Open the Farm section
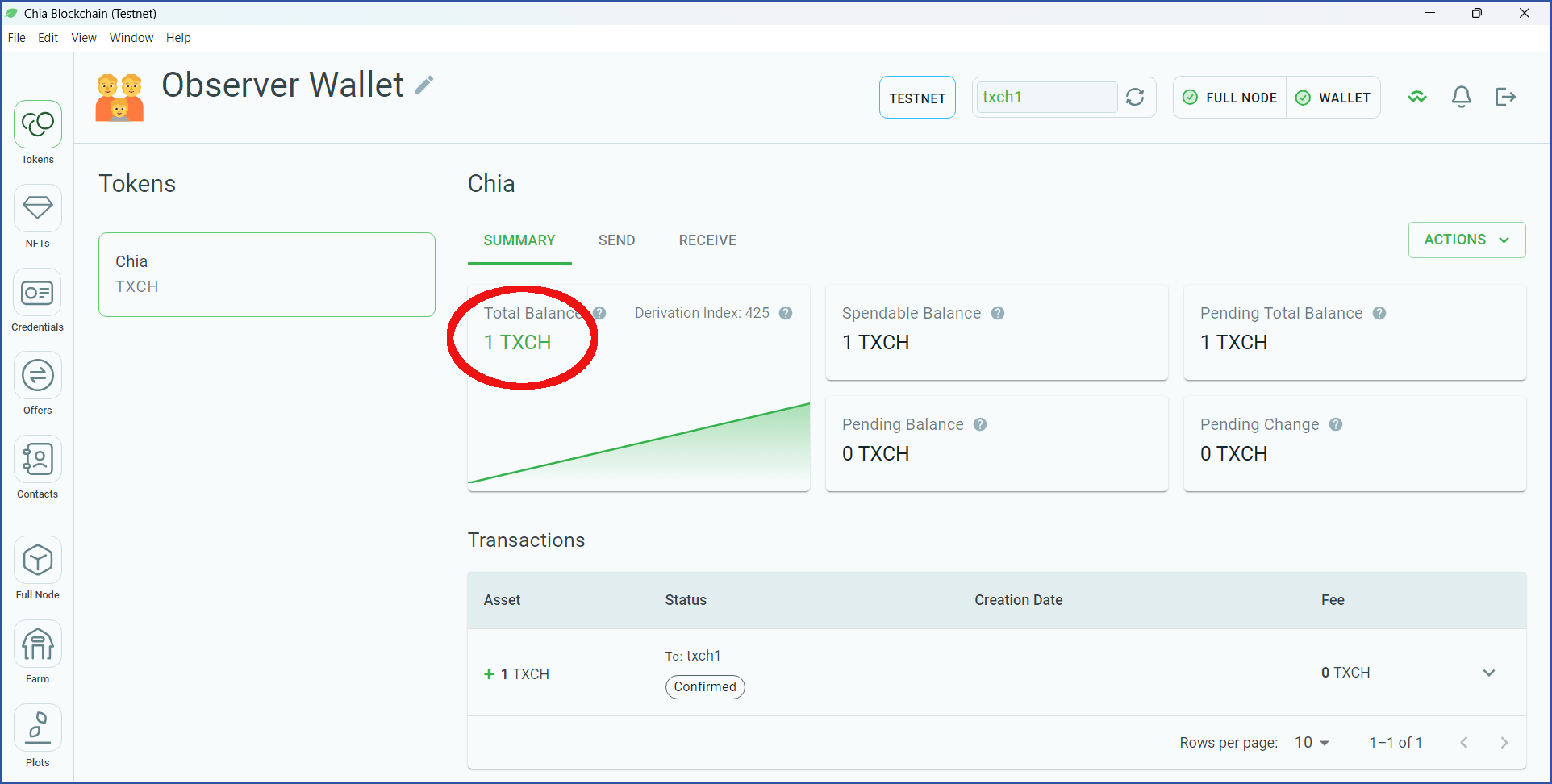 pos(37,643)
